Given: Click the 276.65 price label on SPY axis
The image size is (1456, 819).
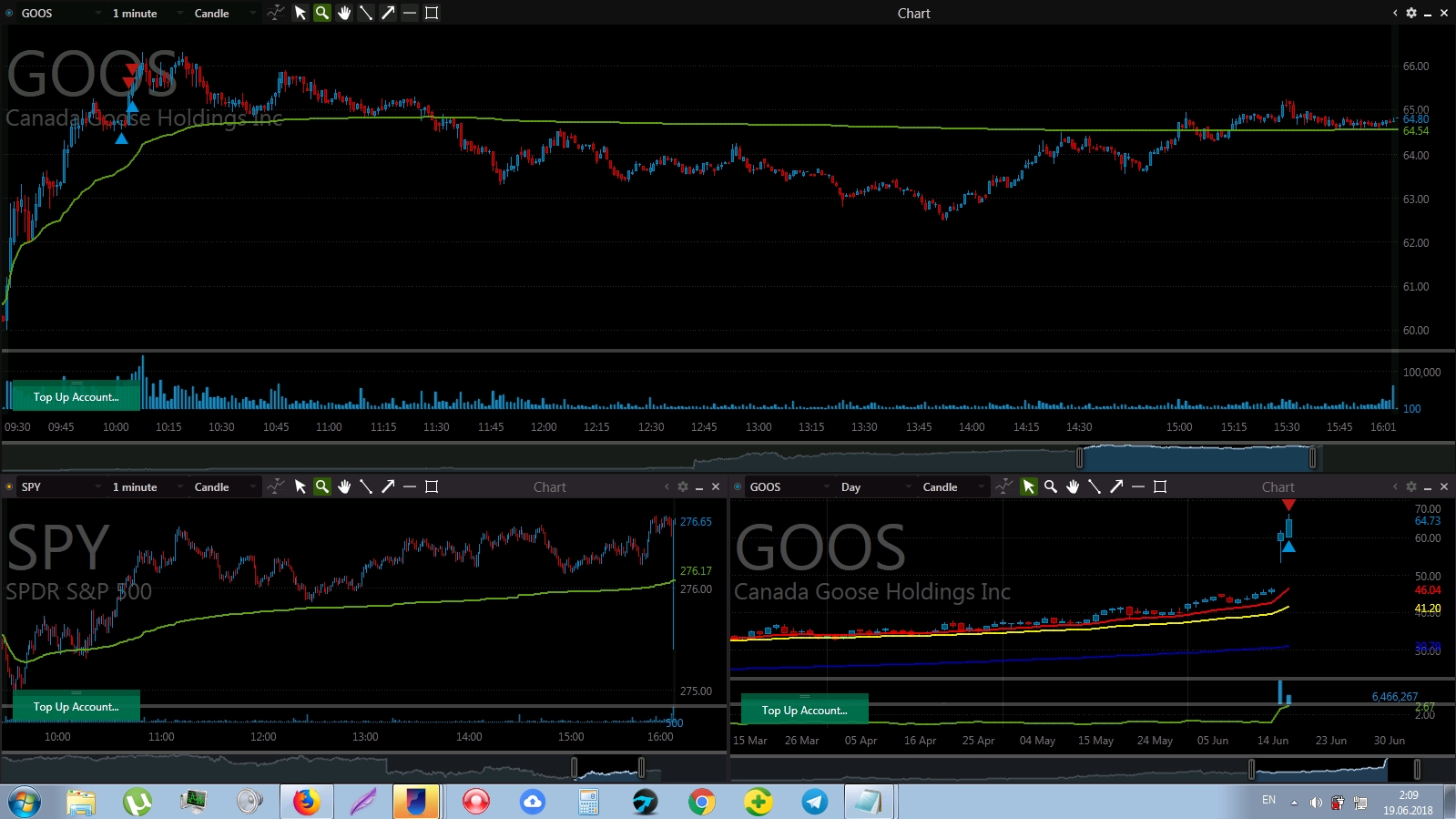Looking at the screenshot, I should point(696,522).
